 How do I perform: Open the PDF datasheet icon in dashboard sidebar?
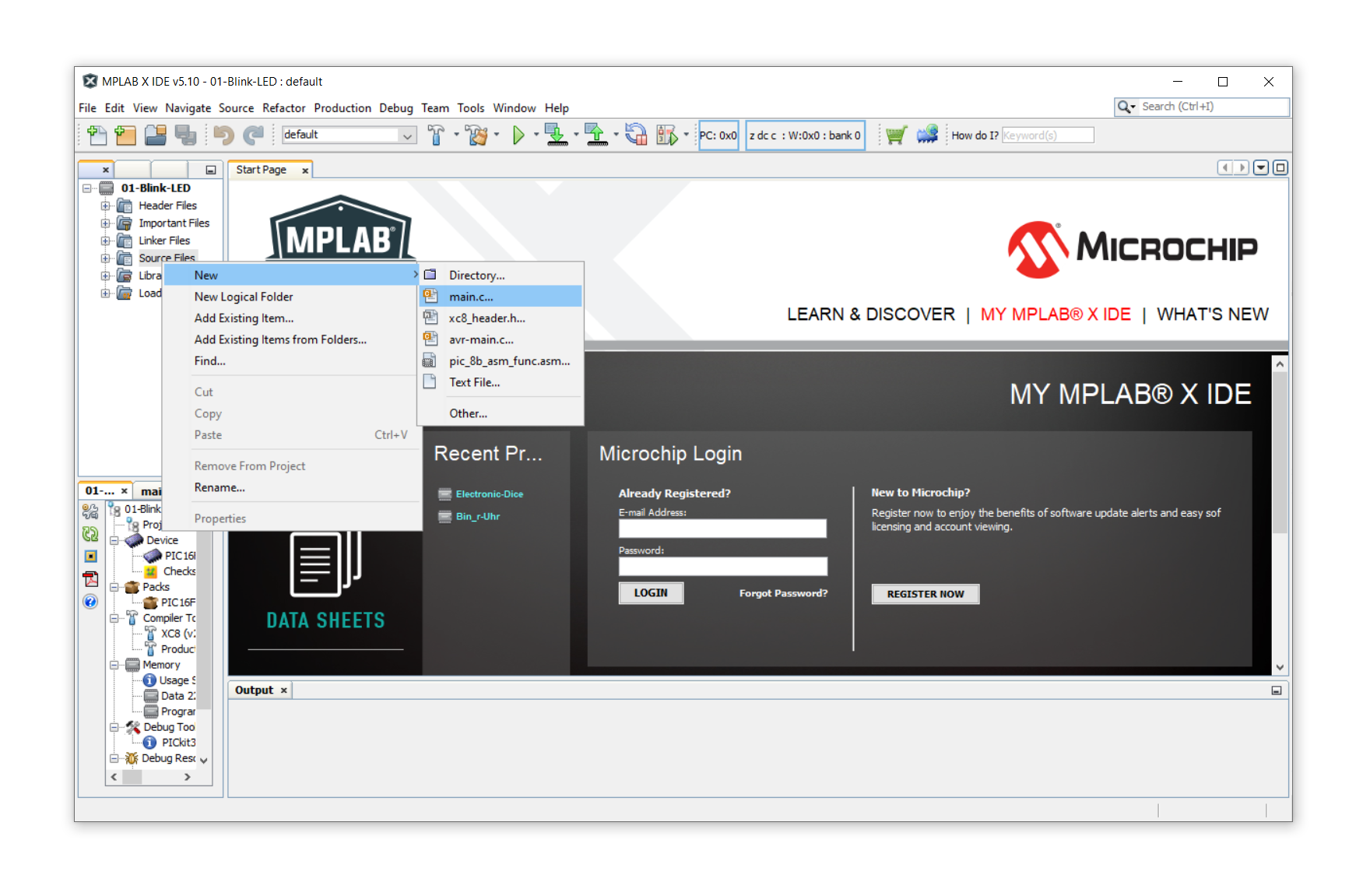pos(90,579)
